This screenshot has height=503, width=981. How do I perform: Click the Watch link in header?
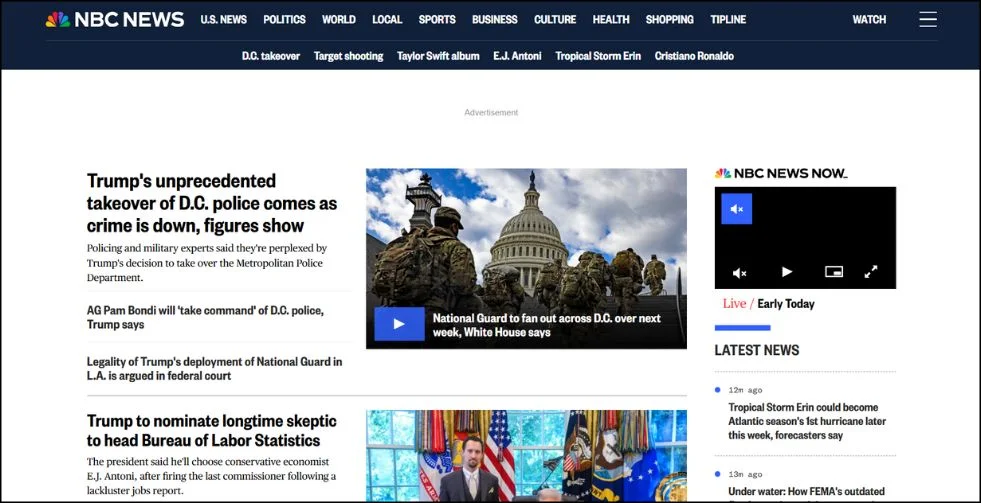(x=869, y=19)
